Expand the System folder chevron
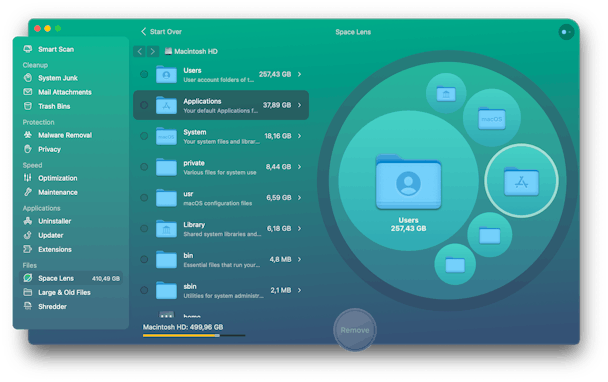The width and height of the screenshot is (608, 382). 299,136
